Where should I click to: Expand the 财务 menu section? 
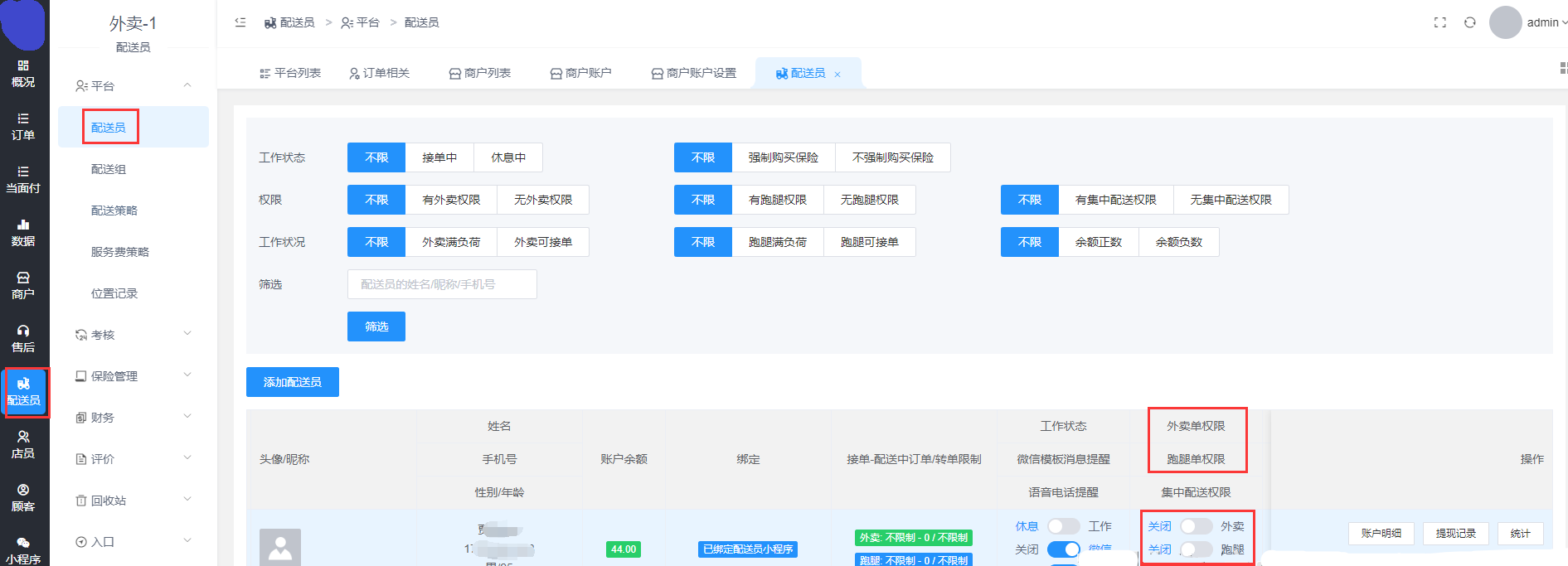133,418
